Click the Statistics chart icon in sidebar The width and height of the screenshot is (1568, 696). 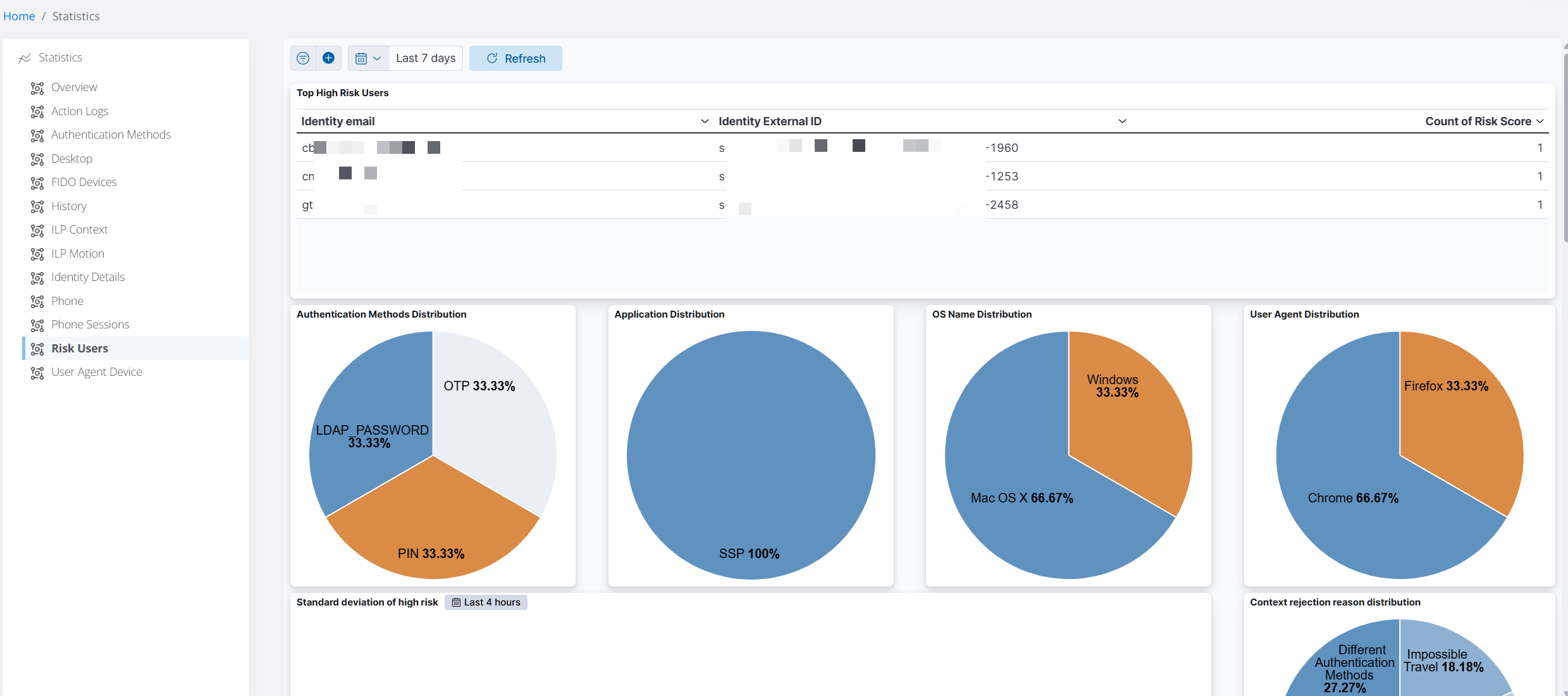(25, 58)
